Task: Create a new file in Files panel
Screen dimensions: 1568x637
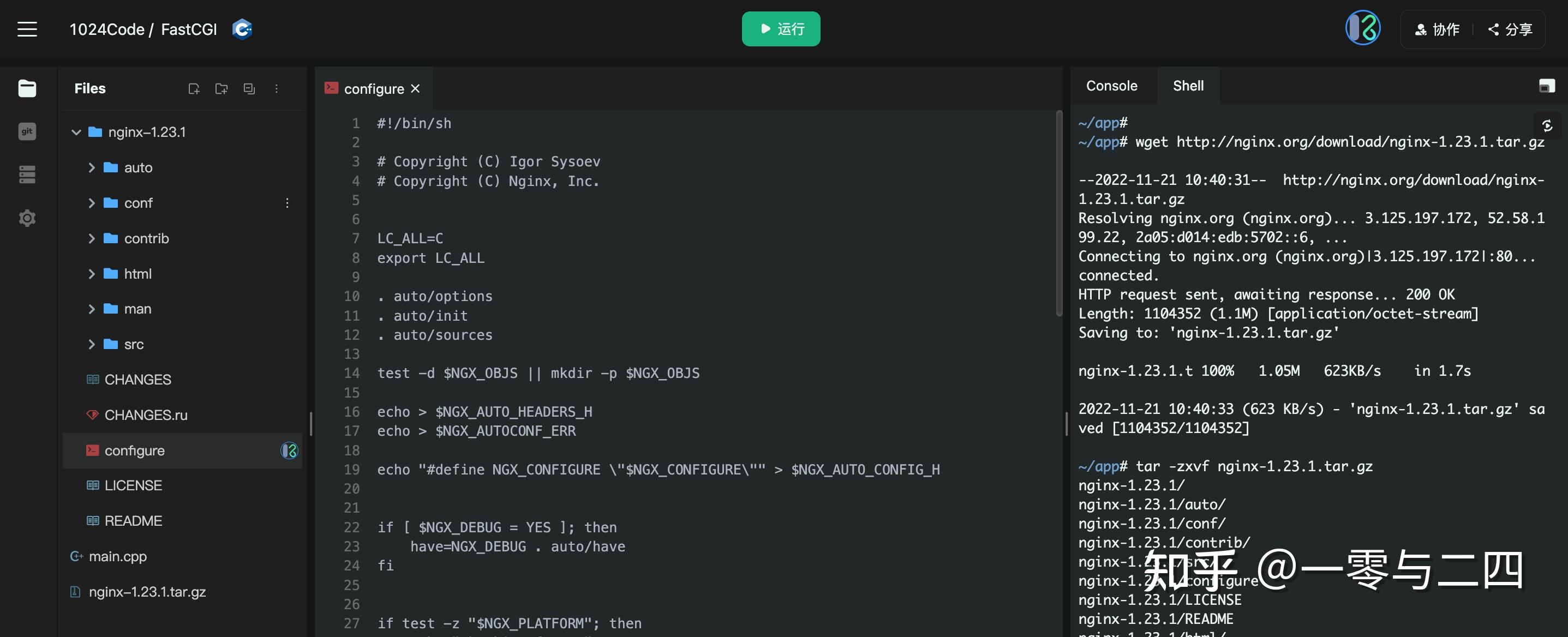Action: tap(194, 89)
